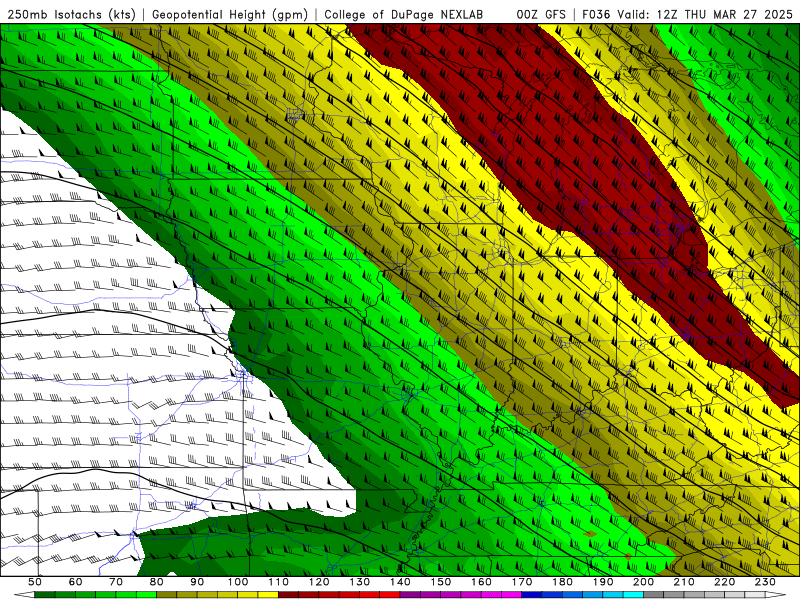Viewport: 800px width, 600px height.
Task: Pick the dark red swatch starting at 110
Action: [x=288, y=594]
